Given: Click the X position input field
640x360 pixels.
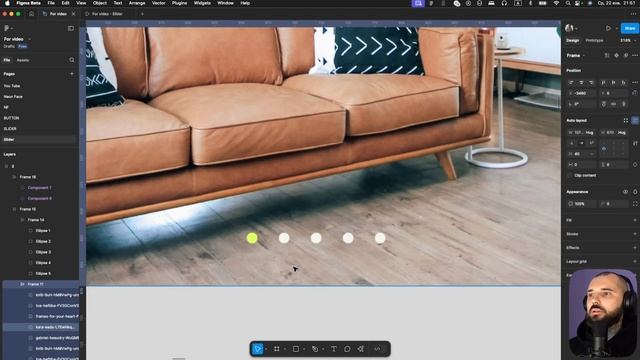Looking at the screenshot, I should 582,93.
